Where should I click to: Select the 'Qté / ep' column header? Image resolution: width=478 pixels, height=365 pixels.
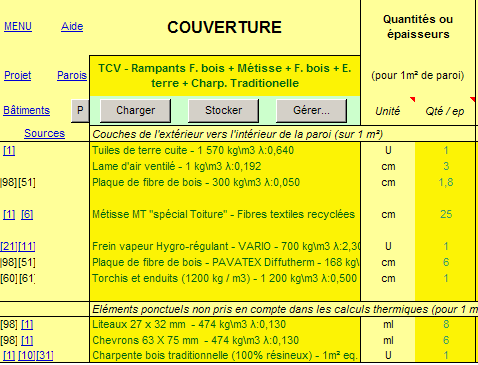[x=445, y=111]
